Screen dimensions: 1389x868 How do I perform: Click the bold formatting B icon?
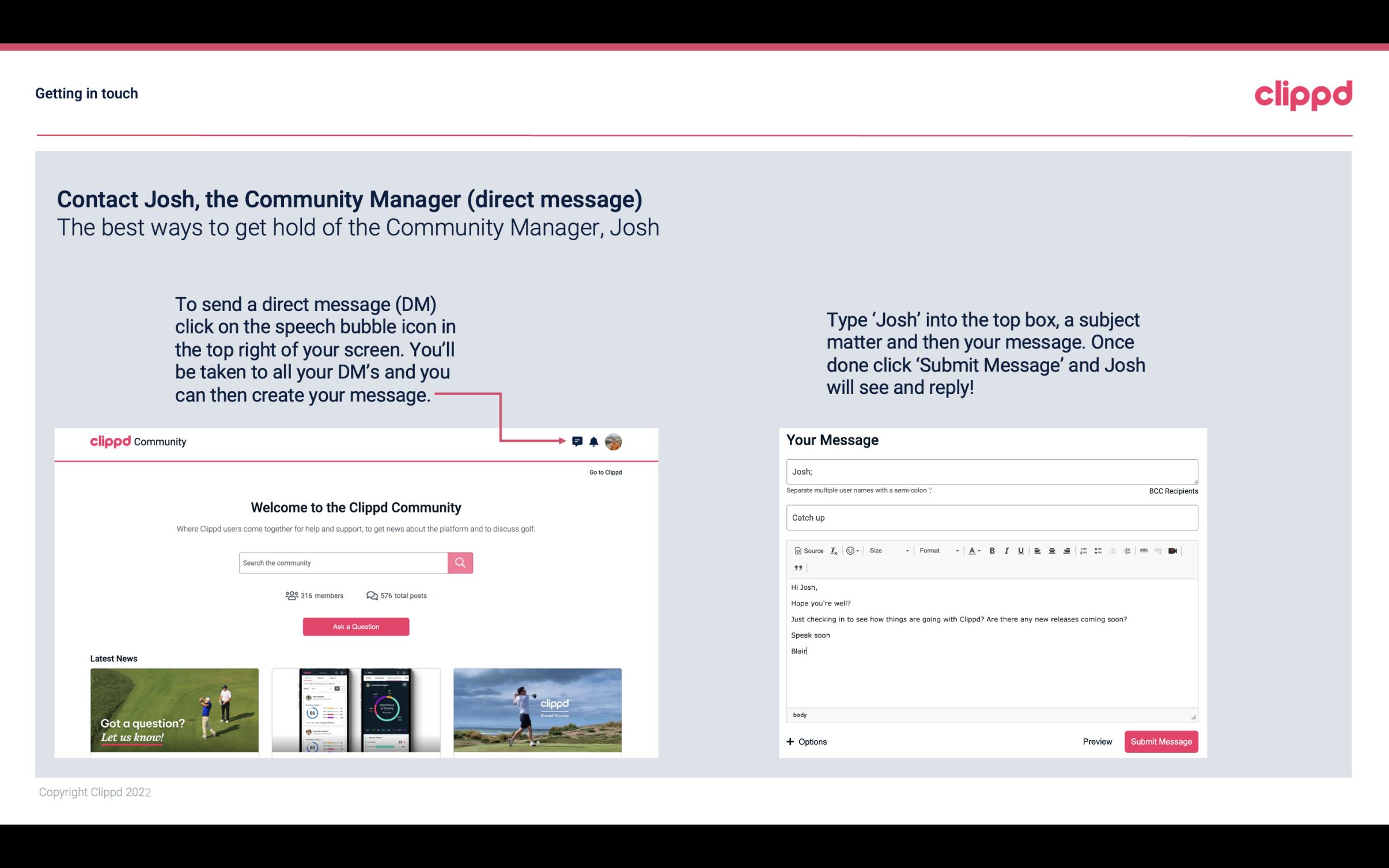coord(992,550)
